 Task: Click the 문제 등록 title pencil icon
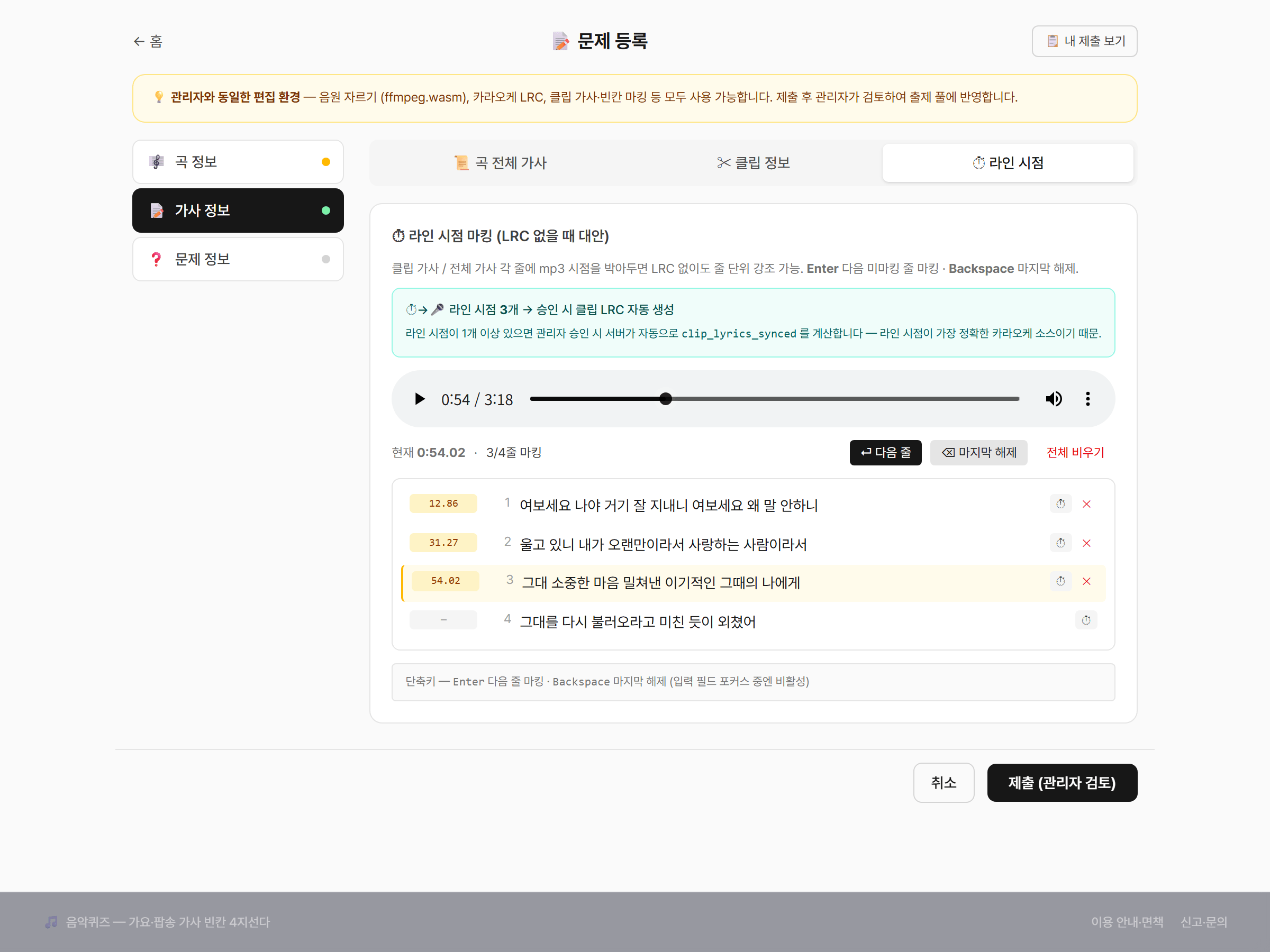click(x=560, y=41)
